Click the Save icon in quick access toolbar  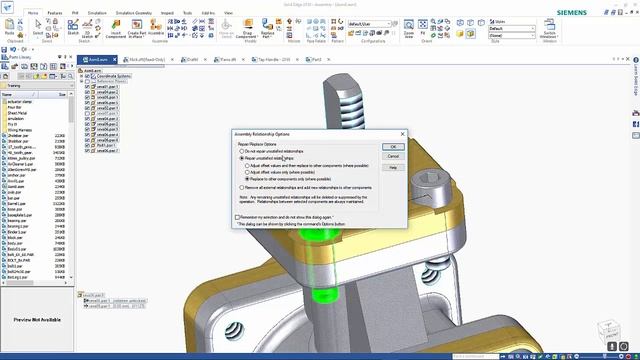click(4, 49)
